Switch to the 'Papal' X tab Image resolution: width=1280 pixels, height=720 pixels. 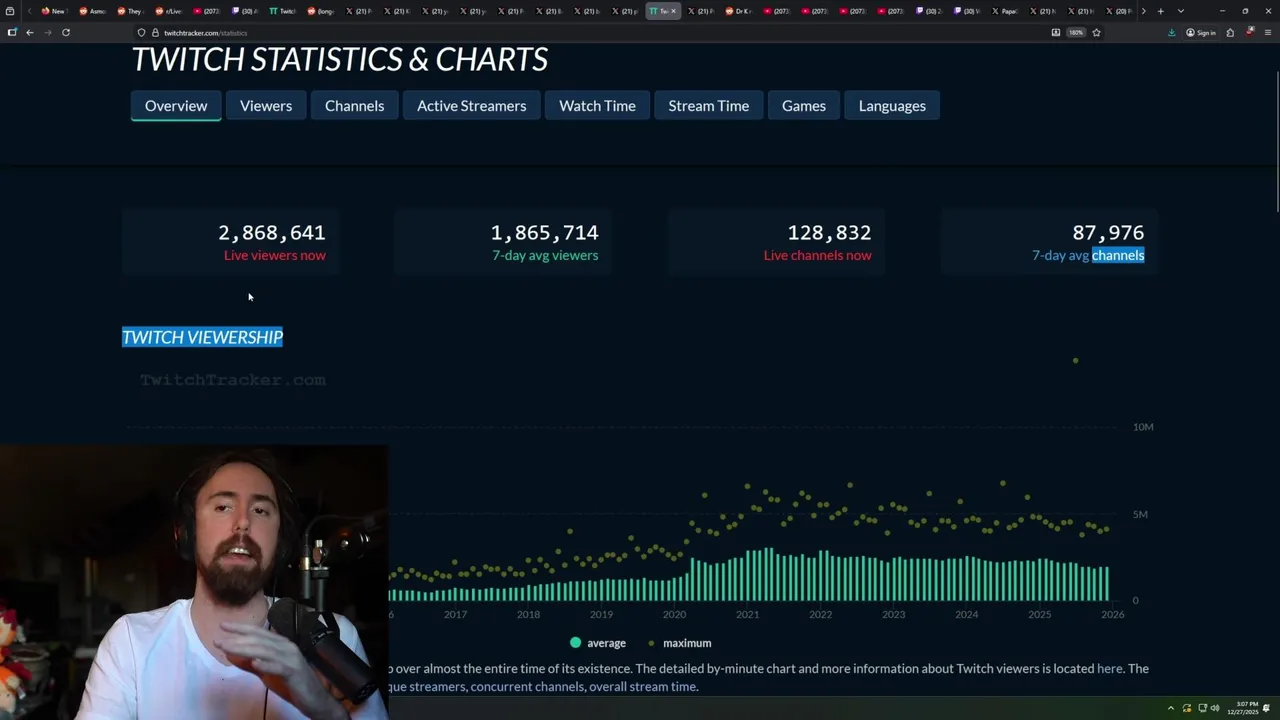pyautogui.click(x=1005, y=11)
